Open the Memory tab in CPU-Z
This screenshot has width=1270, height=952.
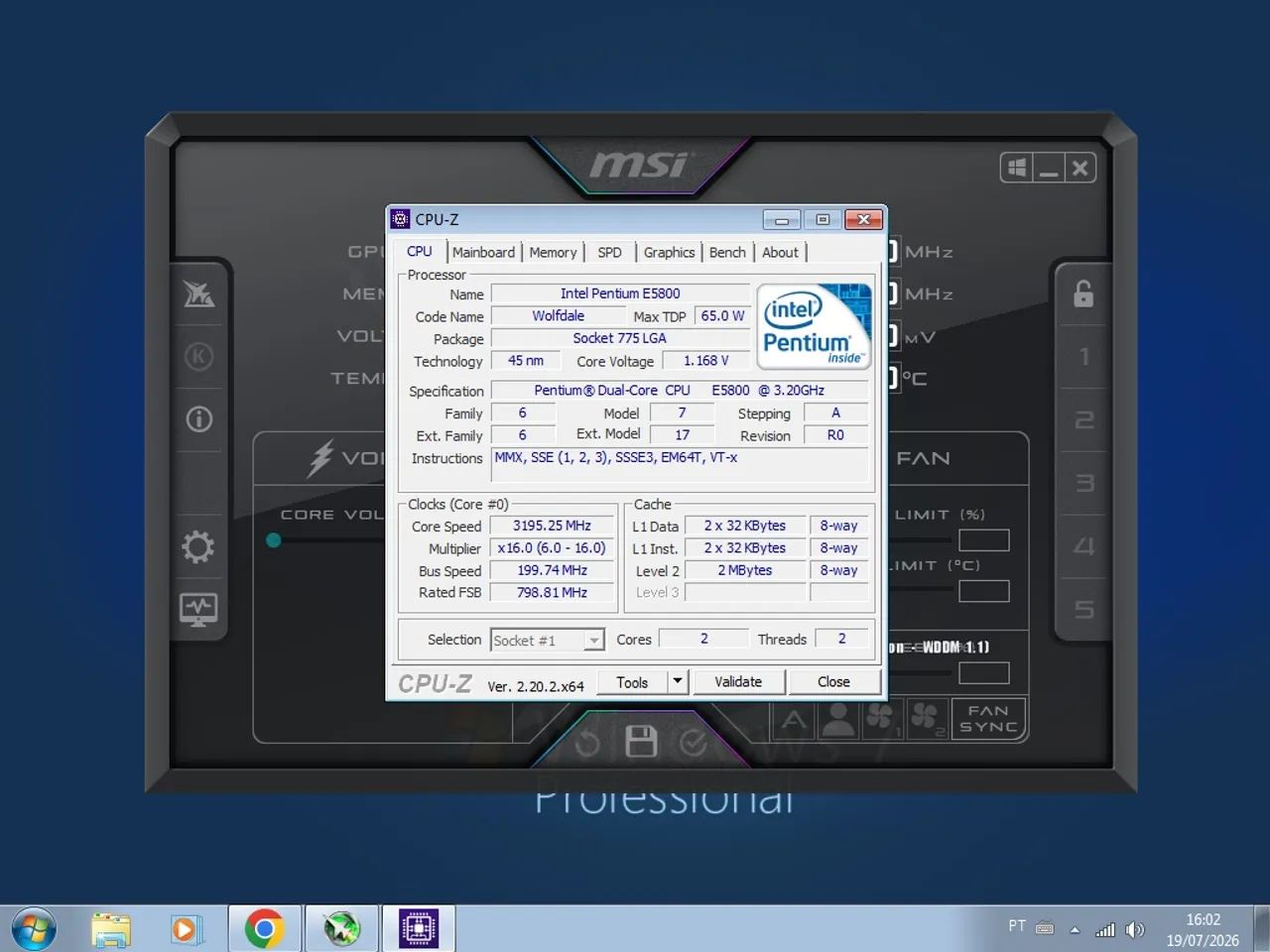[553, 253]
